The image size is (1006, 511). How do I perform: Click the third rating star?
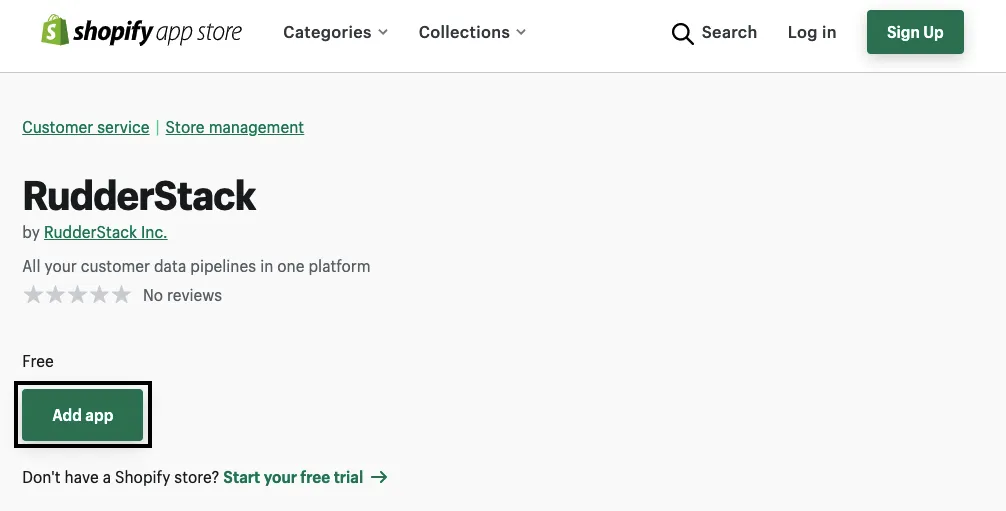(x=77, y=295)
